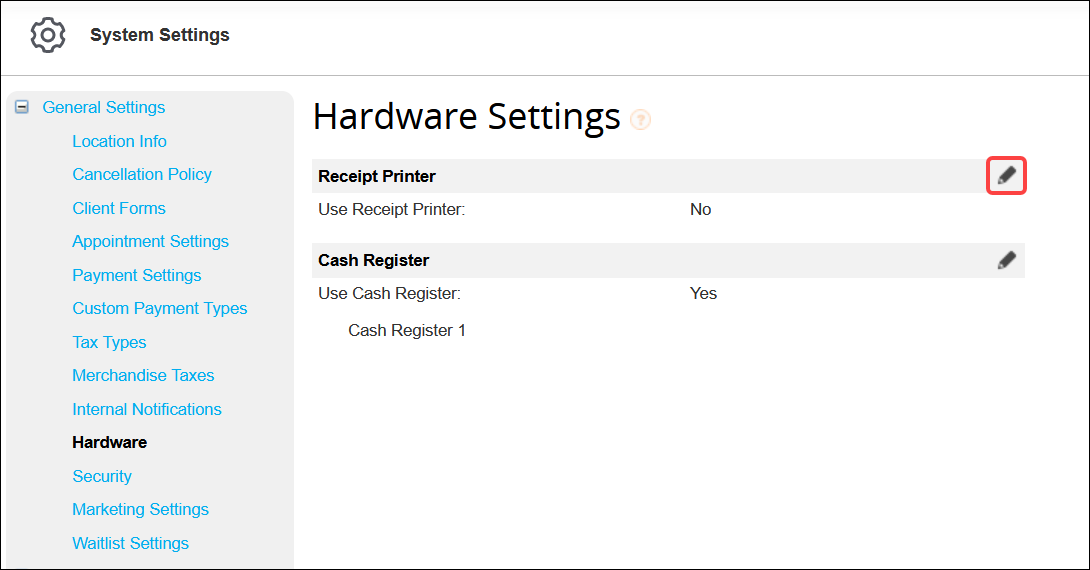The width and height of the screenshot is (1090, 570).
Task: Navigate to Marketing Settings
Action: pos(140,509)
